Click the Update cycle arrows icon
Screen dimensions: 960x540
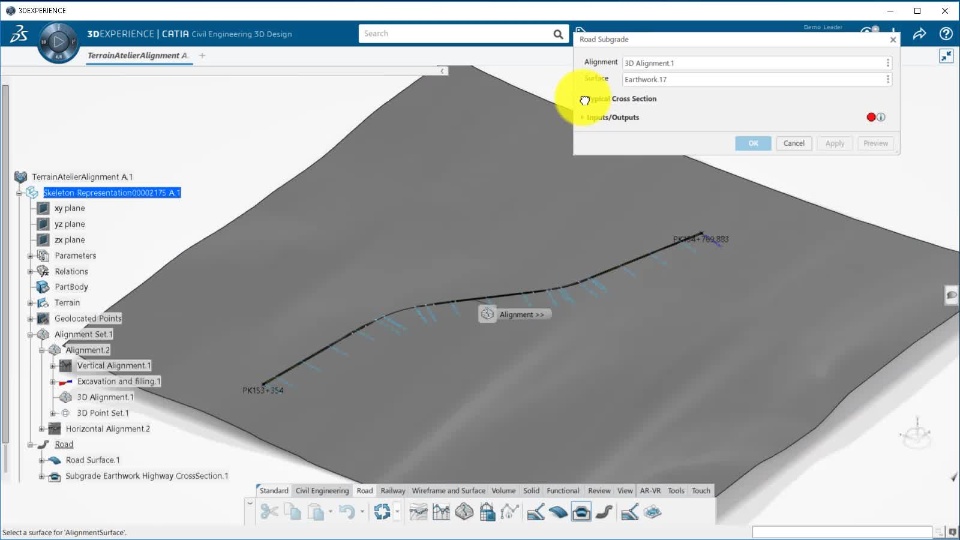[x=382, y=511]
